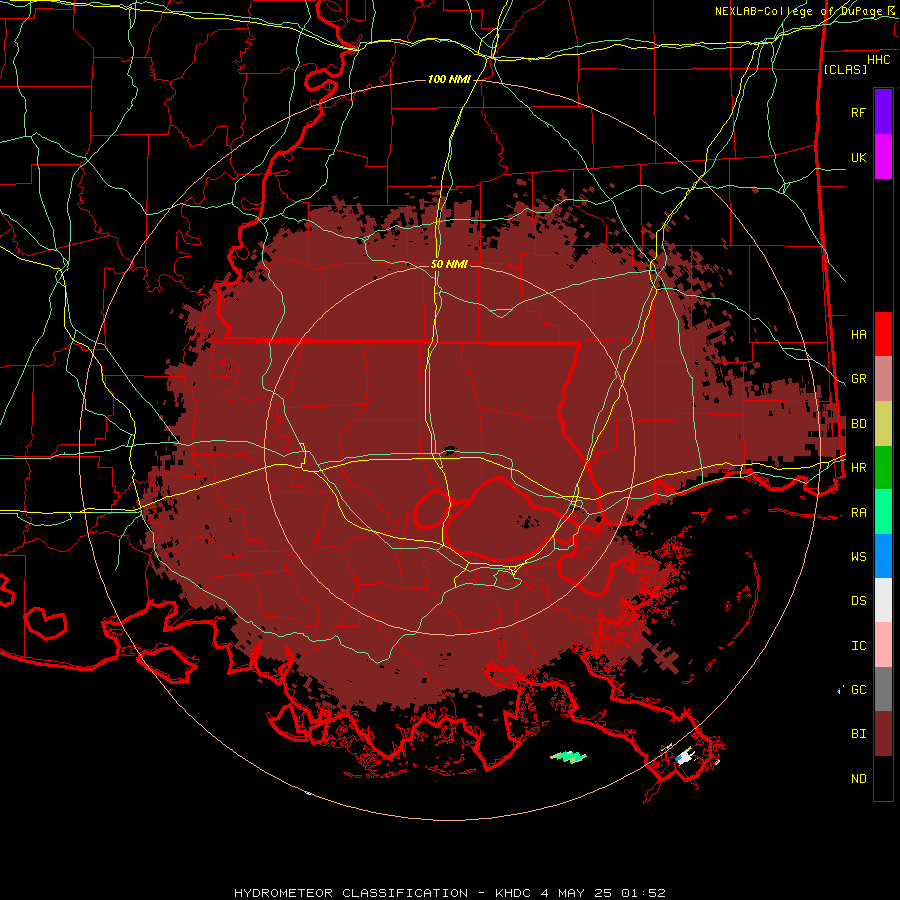Click the GC gray legend swatch
The height and width of the screenshot is (900, 900).
click(x=883, y=689)
